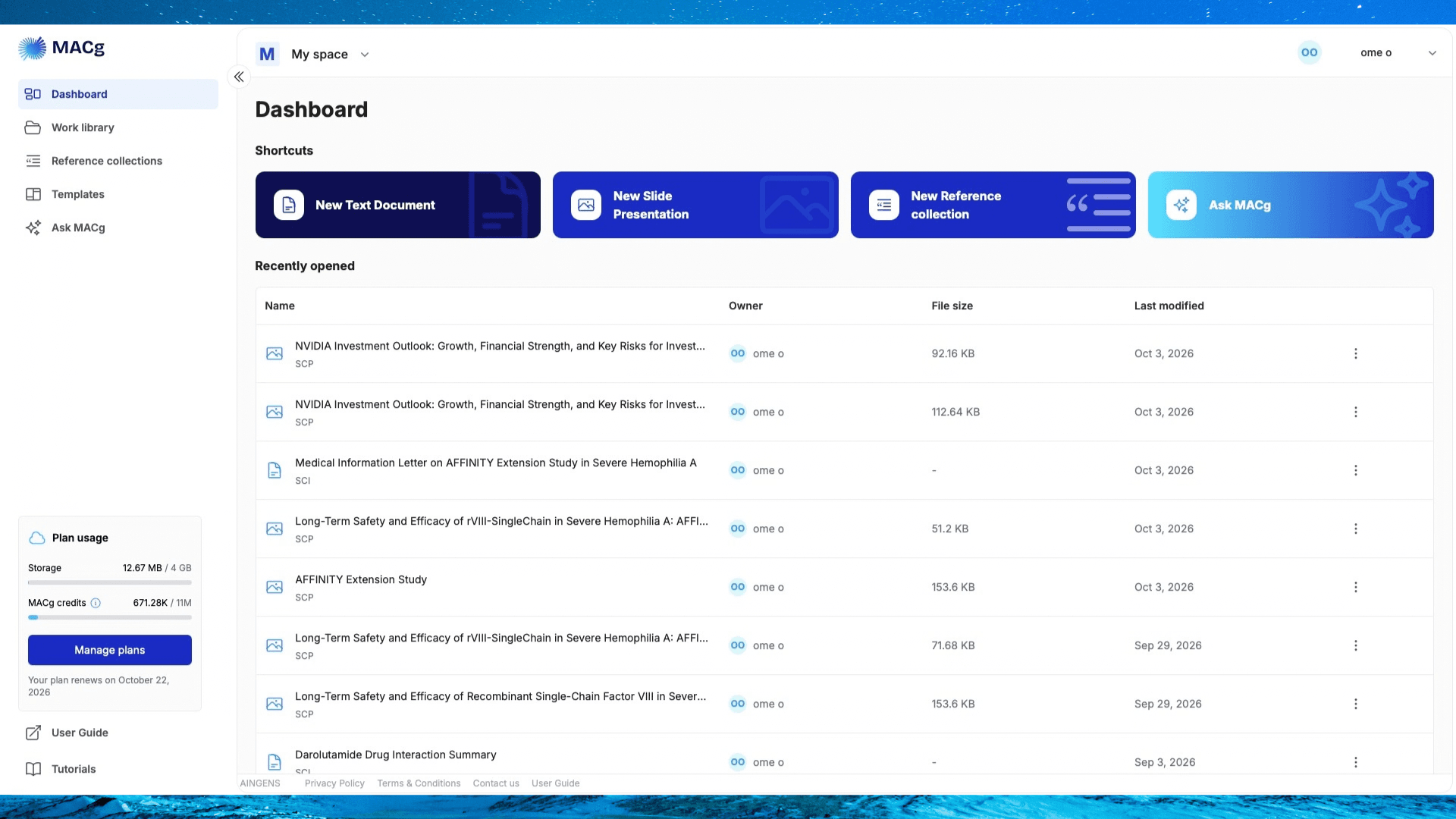The image size is (1456, 819).
Task: Click the Ask MACg sparkle icon in sidebar
Action: click(x=33, y=227)
